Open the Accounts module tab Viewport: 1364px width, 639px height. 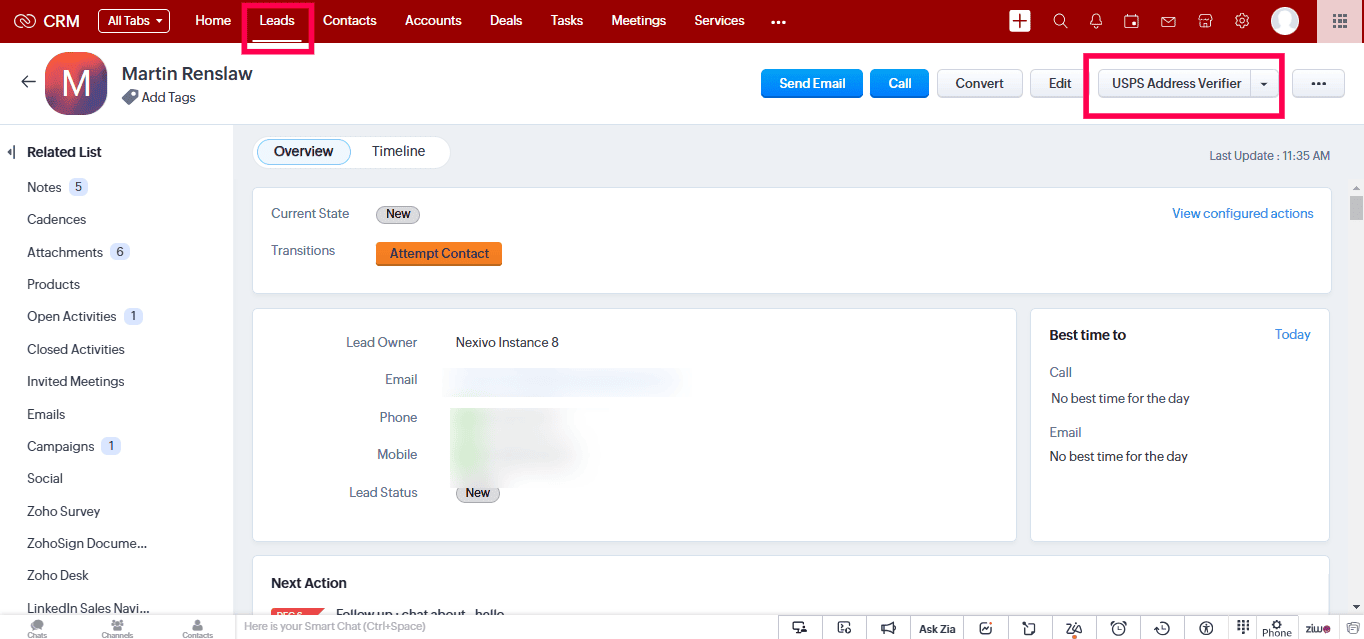(x=433, y=21)
